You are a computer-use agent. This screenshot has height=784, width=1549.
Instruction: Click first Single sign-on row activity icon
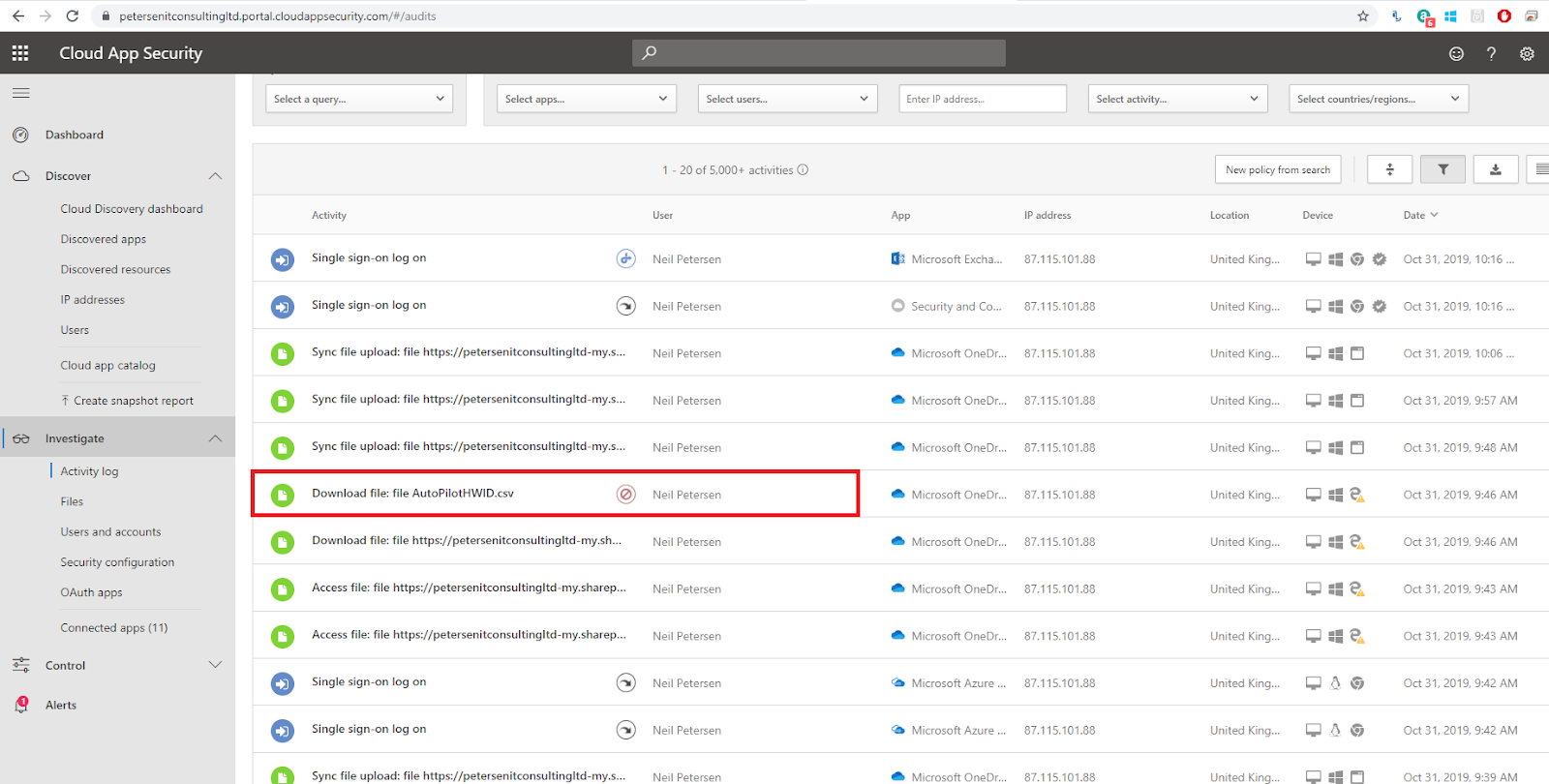point(282,259)
